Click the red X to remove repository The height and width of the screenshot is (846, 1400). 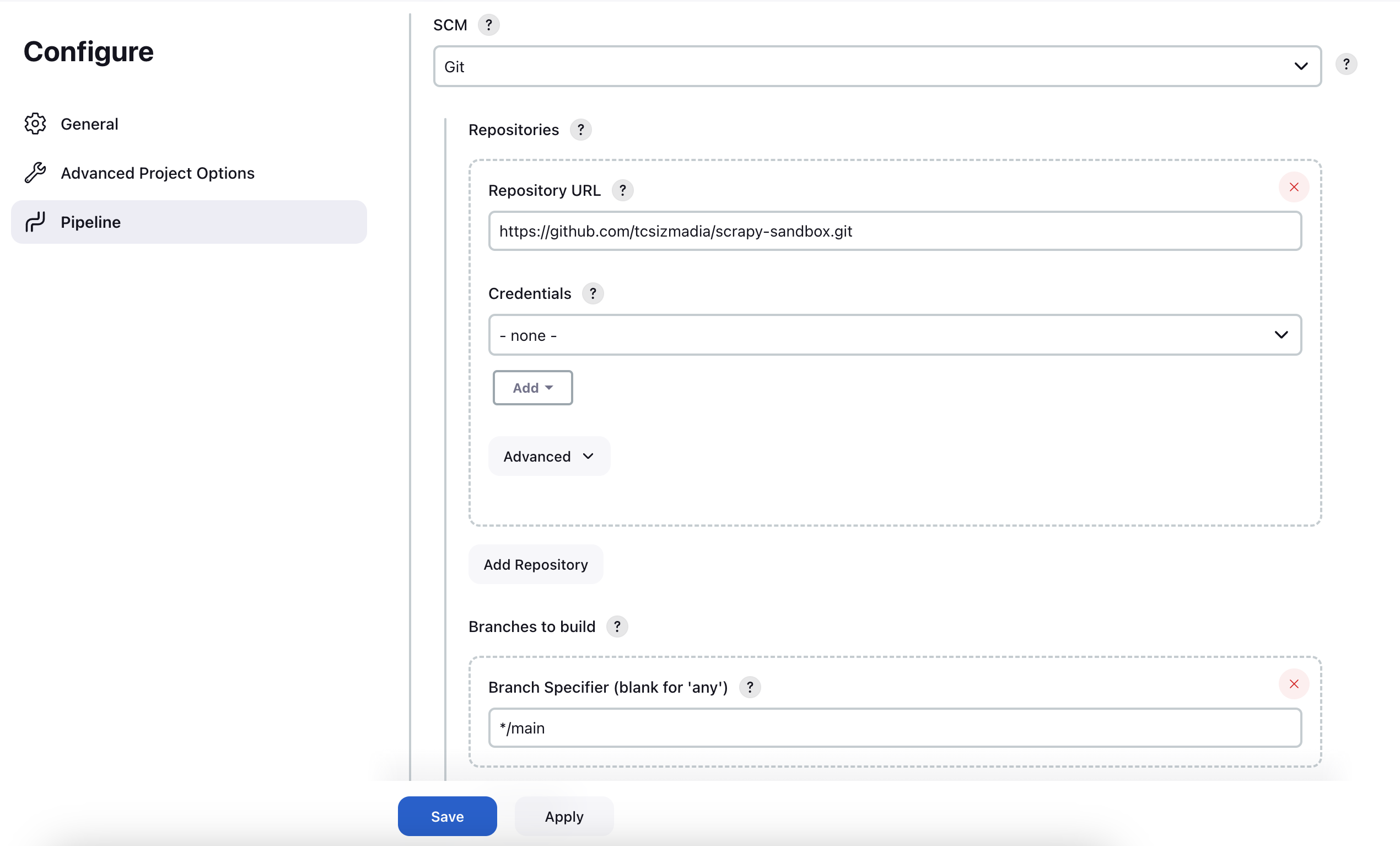tap(1293, 187)
